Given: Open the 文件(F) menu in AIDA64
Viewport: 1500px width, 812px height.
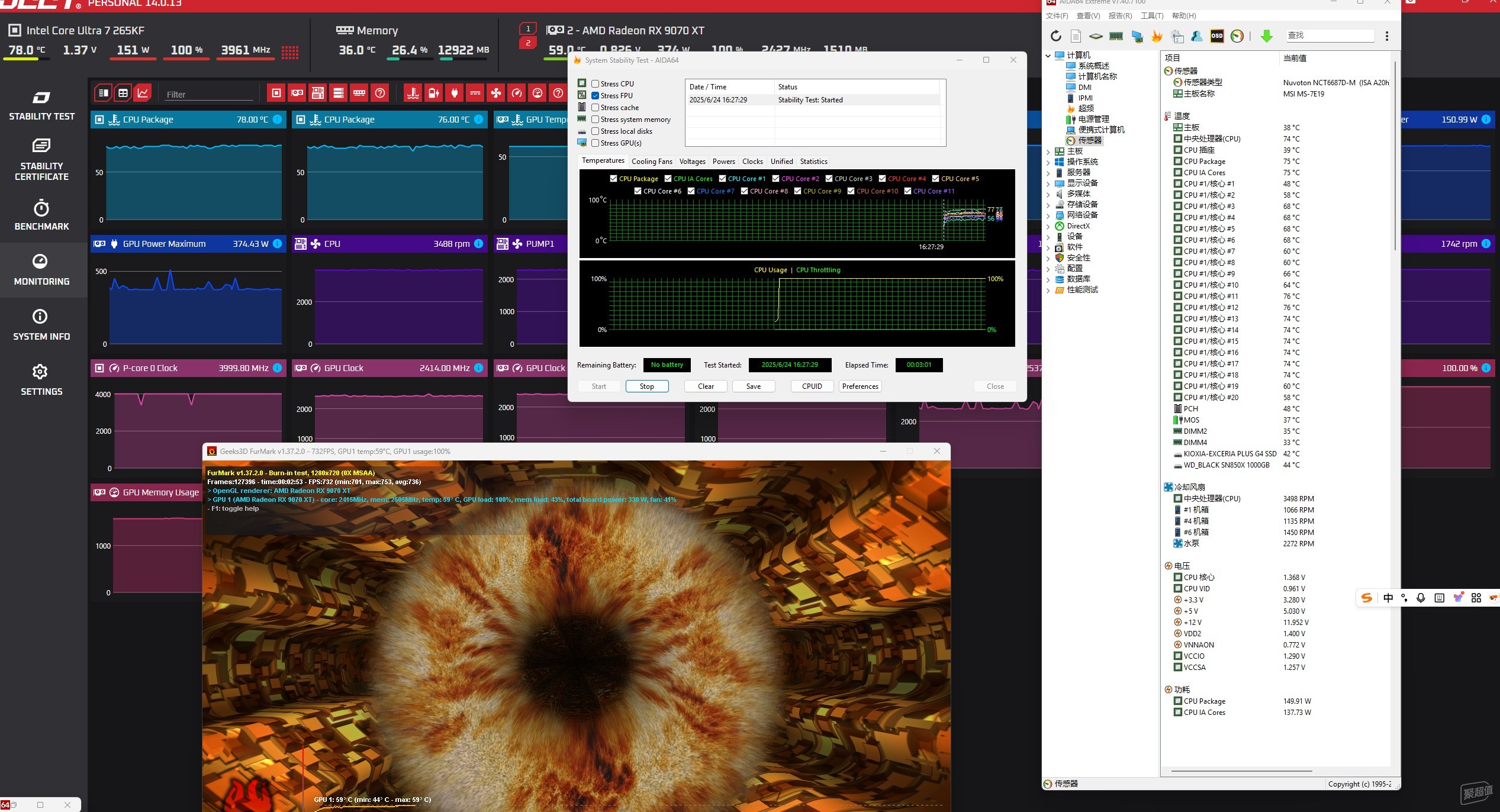Looking at the screenshot, I should (1057, 16).
